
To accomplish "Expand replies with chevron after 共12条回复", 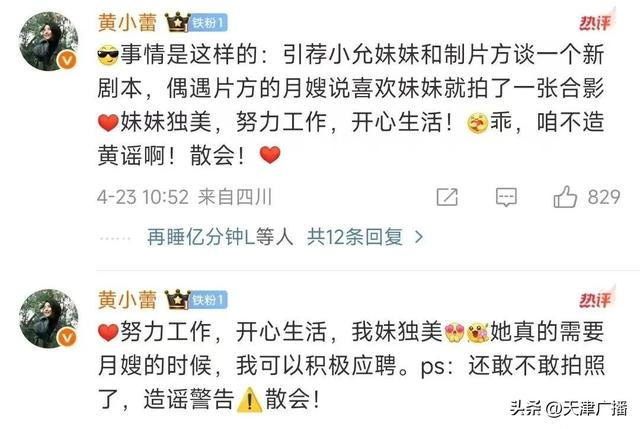I will [x=418, y=237].
